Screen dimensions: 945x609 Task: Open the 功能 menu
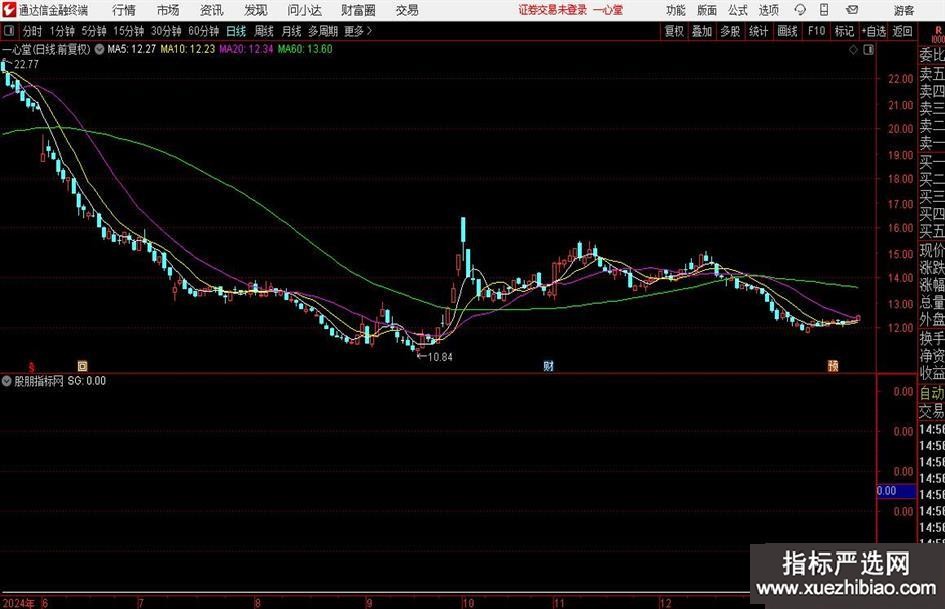pos(676,10)
